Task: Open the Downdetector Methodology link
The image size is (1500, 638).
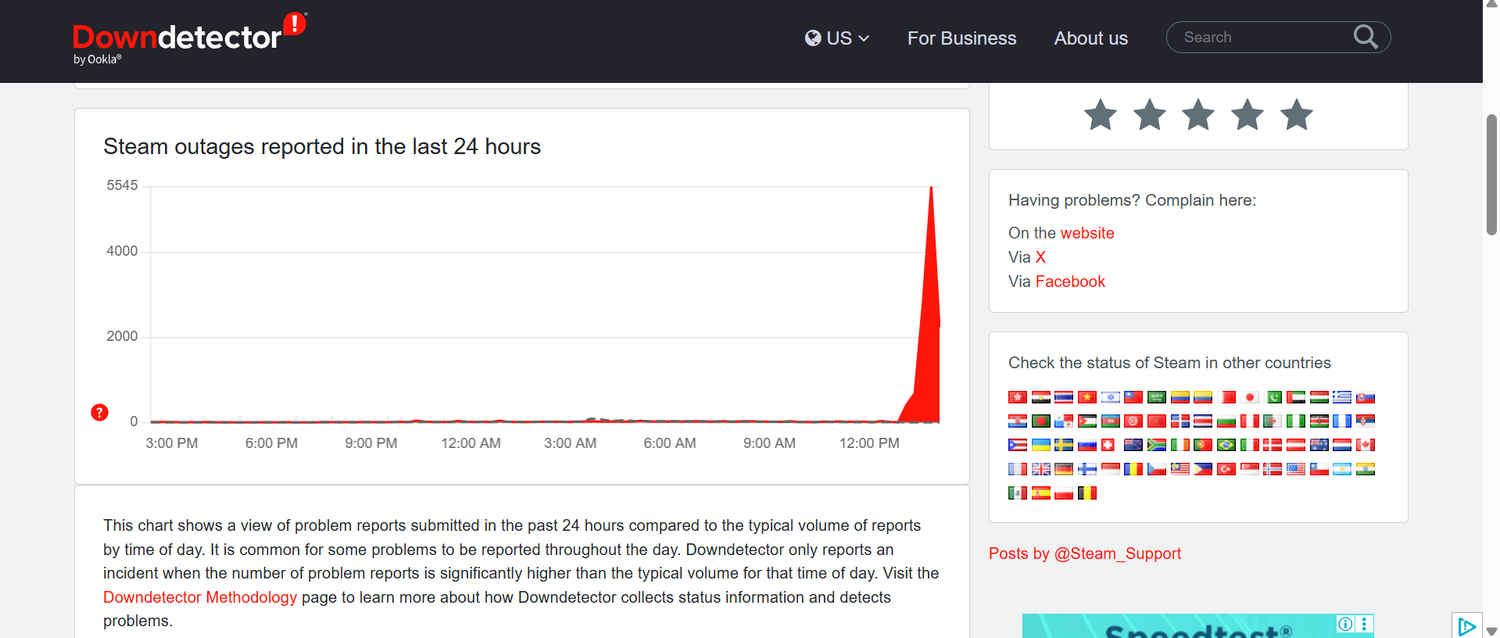Action: point(200,597)
